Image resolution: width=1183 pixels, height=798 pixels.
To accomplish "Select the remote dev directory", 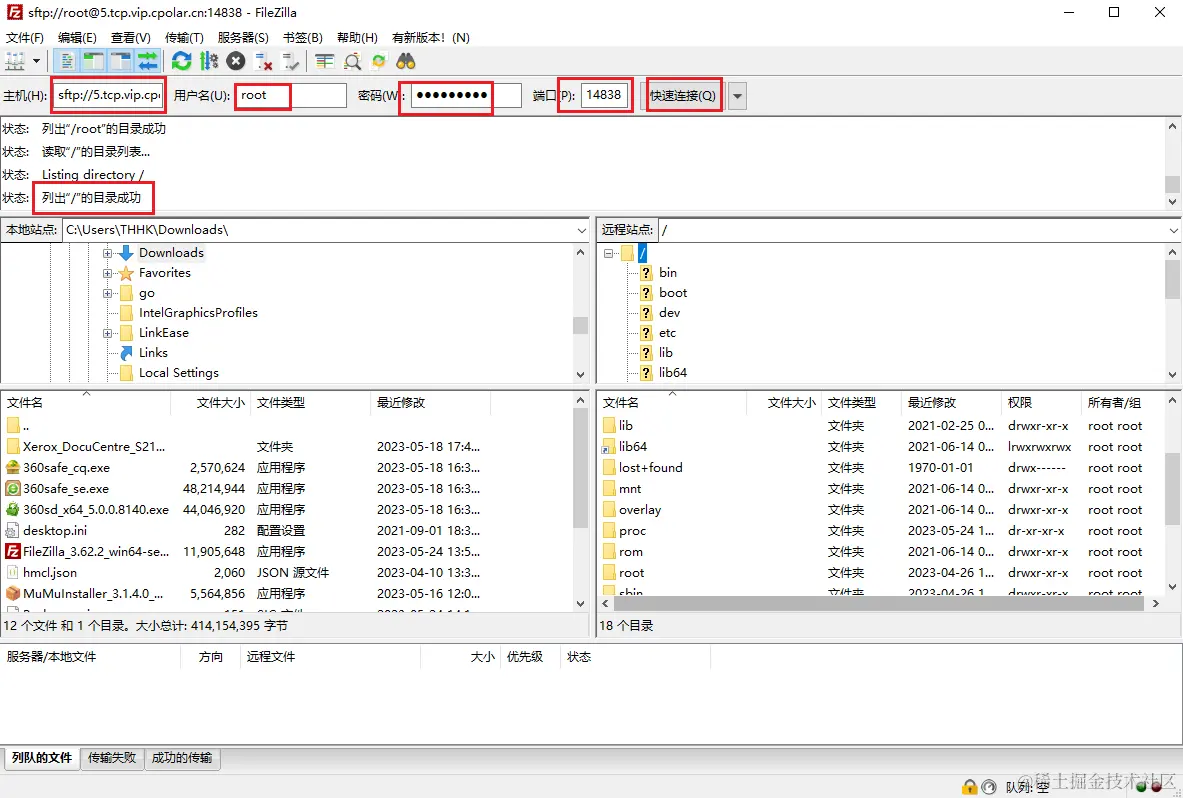I will (669, 313).
